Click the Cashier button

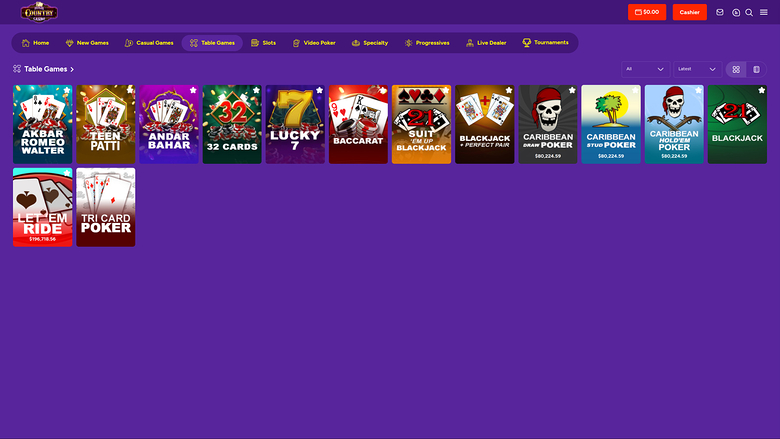point(689,12)
